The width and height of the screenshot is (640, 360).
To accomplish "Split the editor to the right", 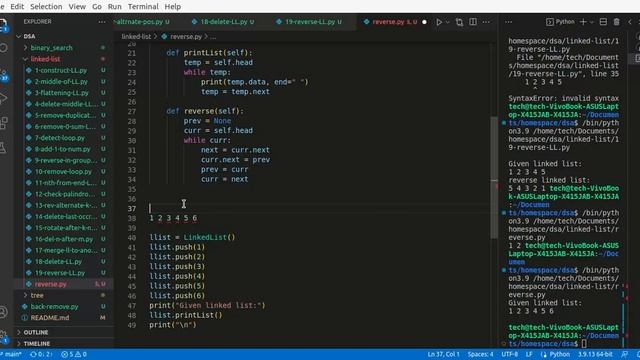I will click(473, 22).
